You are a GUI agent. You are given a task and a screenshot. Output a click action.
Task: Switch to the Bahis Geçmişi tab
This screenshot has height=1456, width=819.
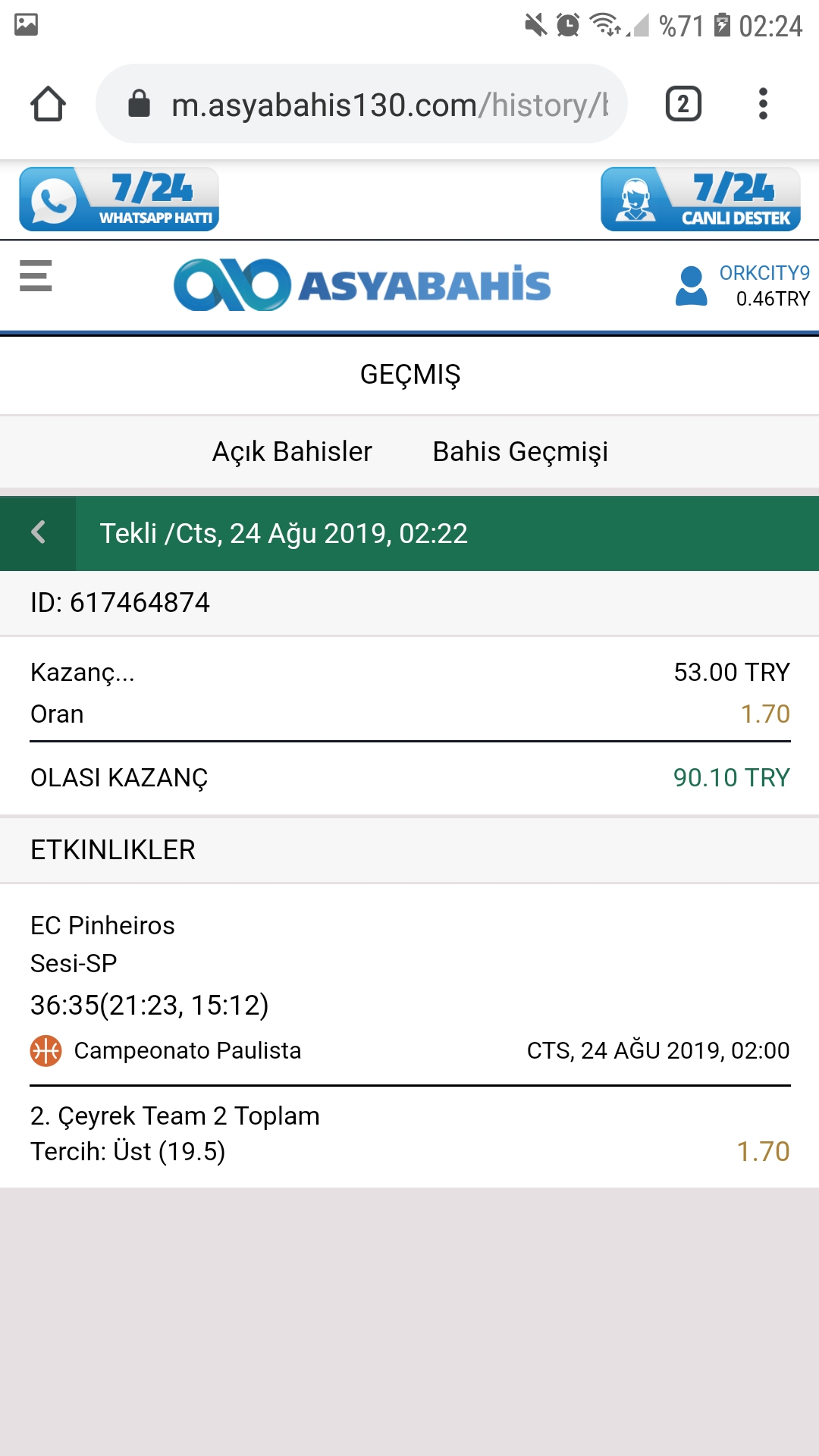tap(520, 452)
